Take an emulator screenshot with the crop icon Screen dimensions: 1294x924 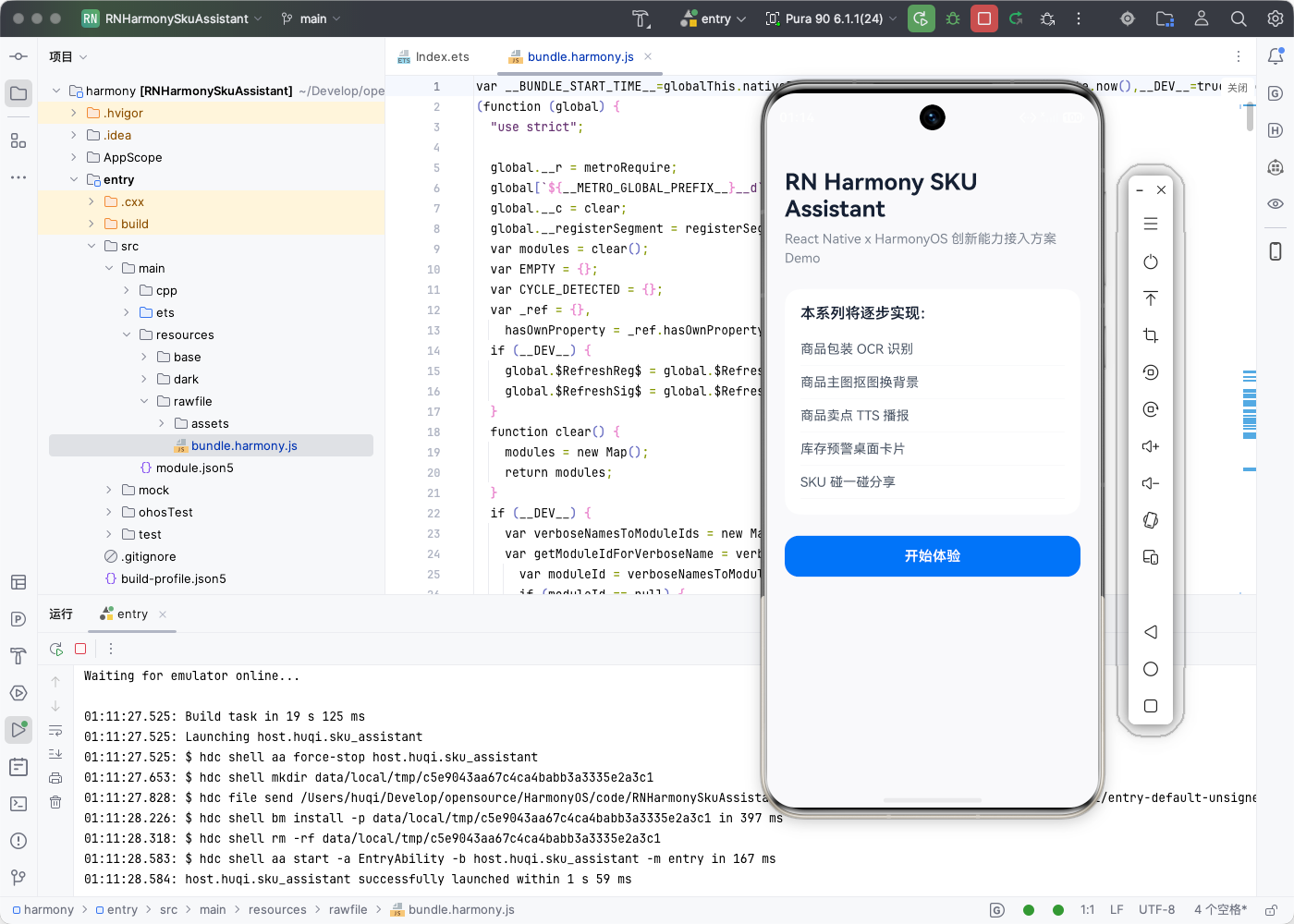(1151, 335)
